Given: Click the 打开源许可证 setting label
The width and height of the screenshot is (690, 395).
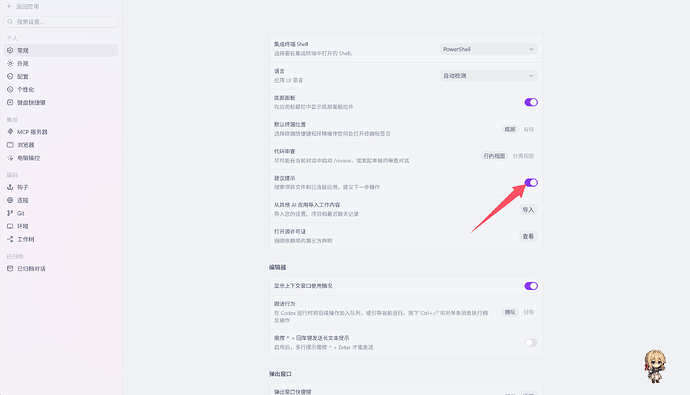Looking at the screenshot, I should coord(290,231).
